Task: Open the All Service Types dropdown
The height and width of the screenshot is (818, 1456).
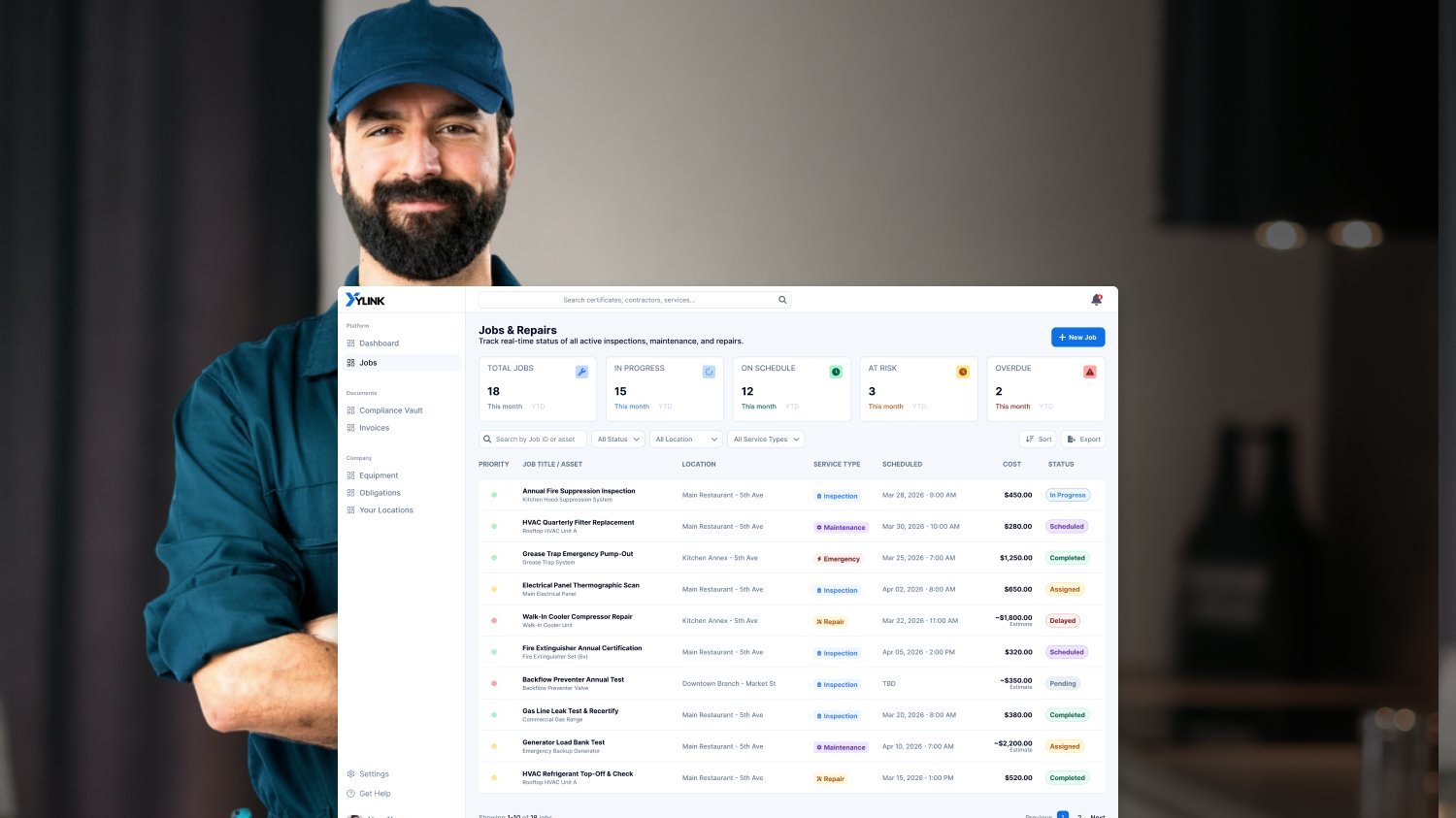Action: pyautogui.click(x=766, y=440)
